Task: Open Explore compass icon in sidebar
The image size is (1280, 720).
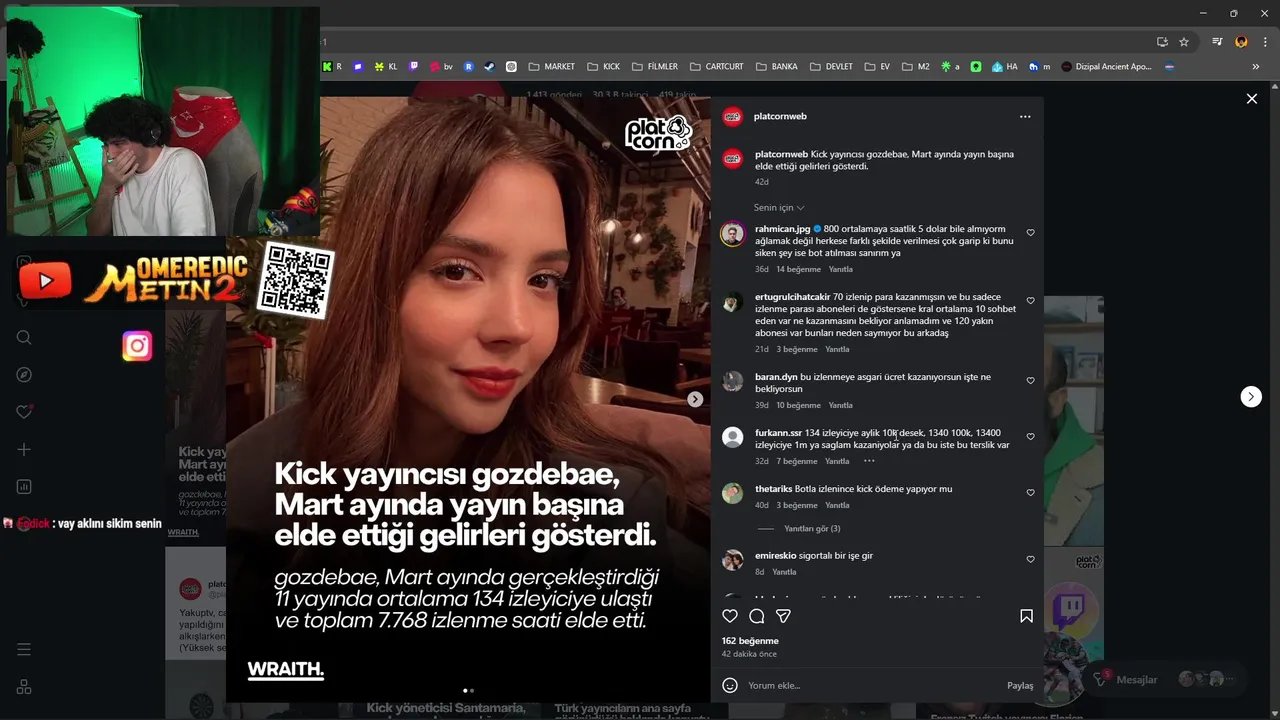Action: [24, 375]
